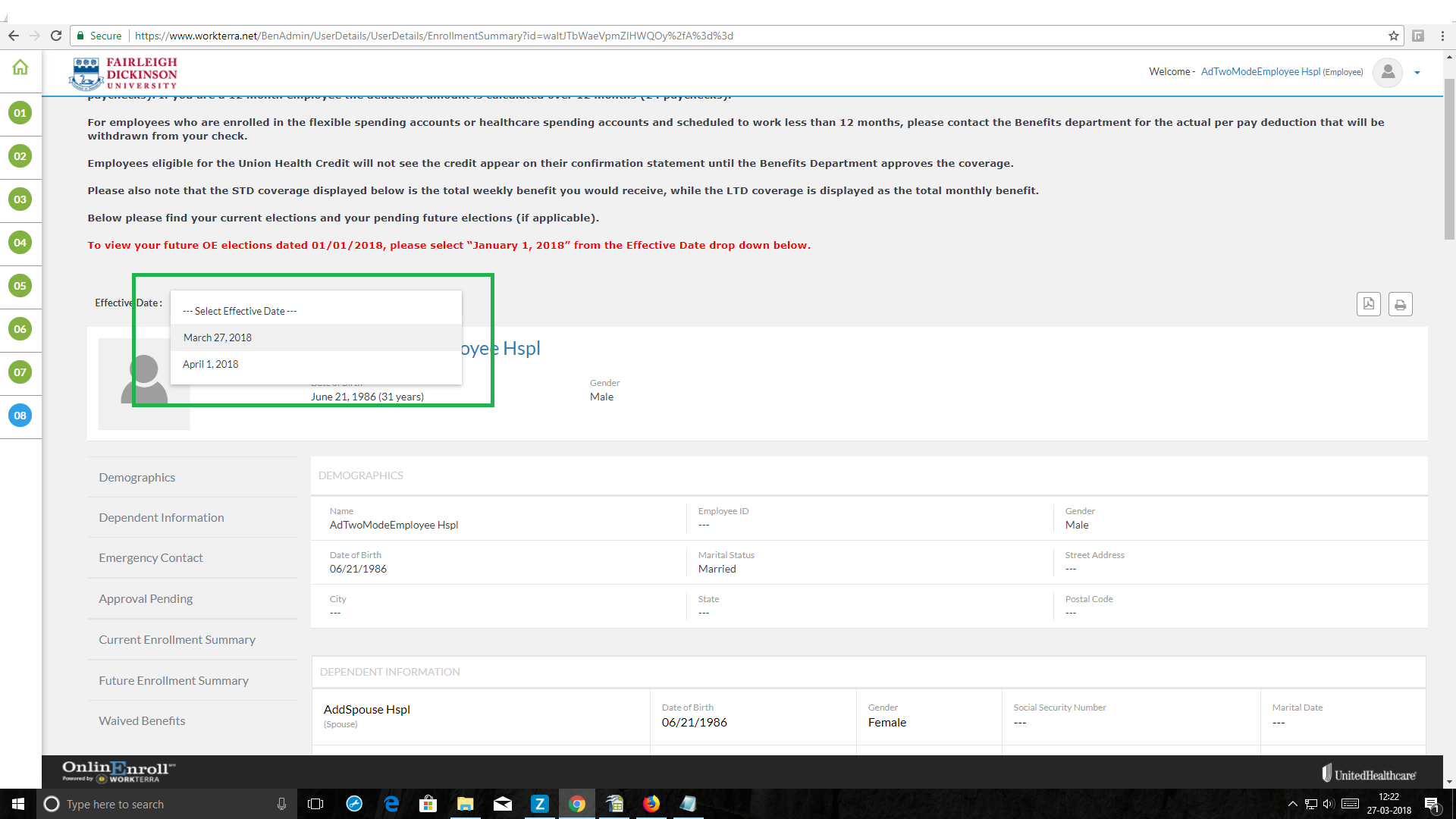Expand the user account dropdown arrow

tap(1417, 73)
